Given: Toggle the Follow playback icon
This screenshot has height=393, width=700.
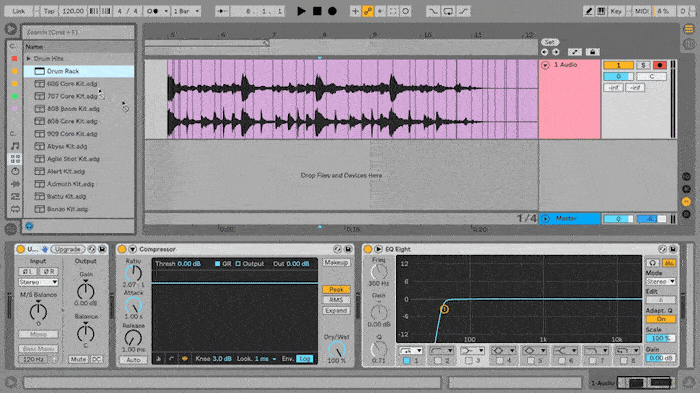Looking at the screenshot, I should pos(222,11).
